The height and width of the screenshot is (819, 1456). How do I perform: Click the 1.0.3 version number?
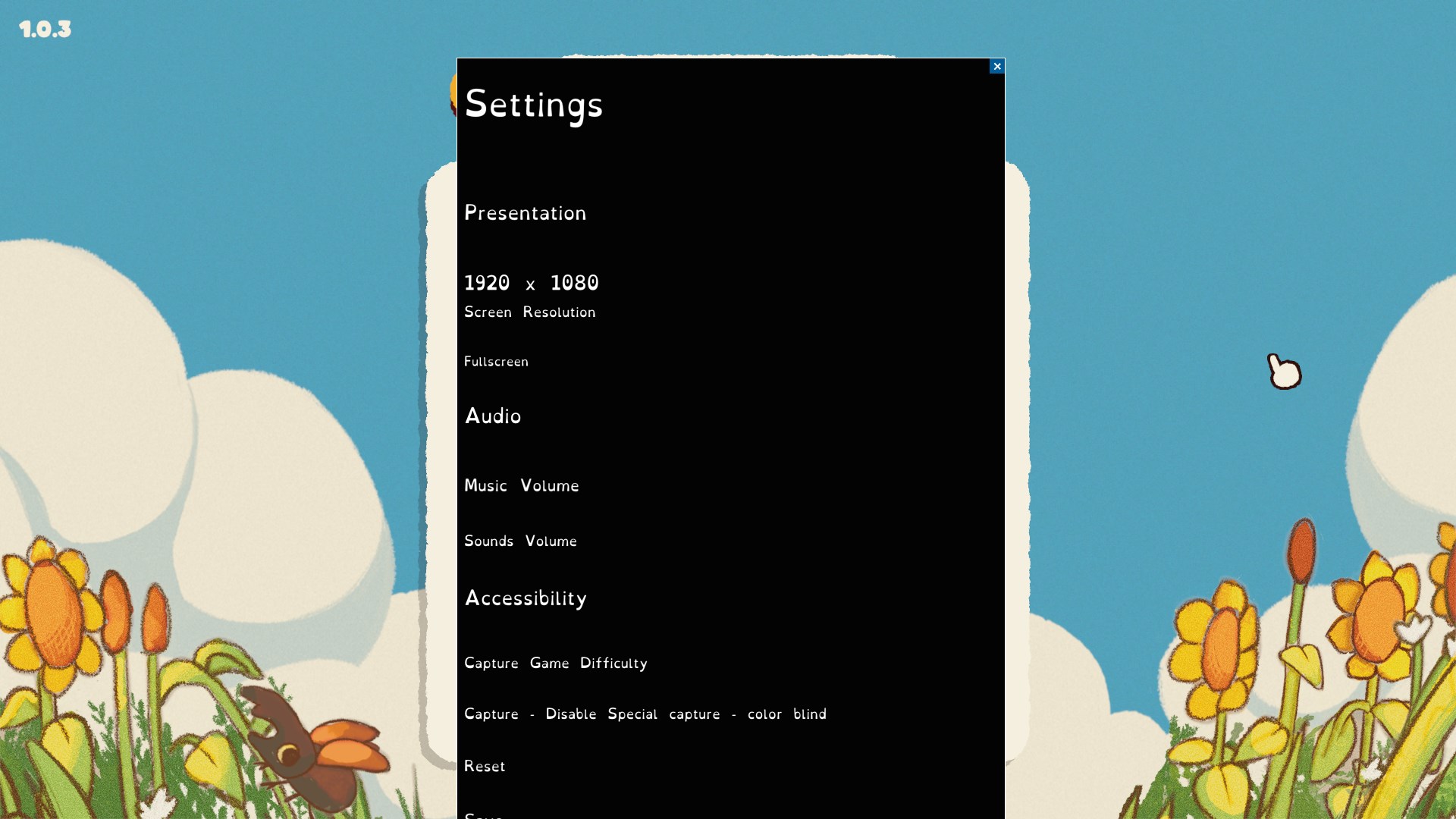click(x=45, y=30)
